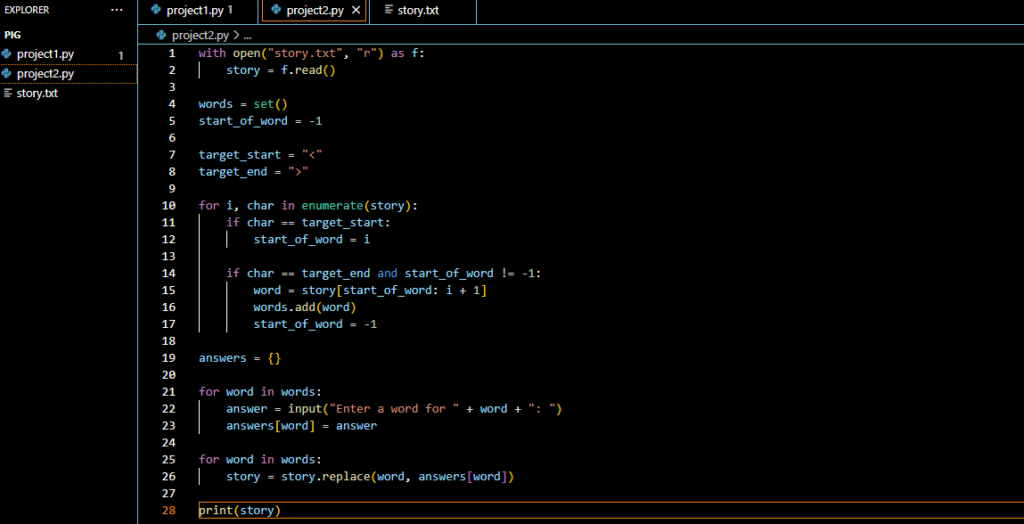Click Python icon on project1.py tab

click(x=156, y=11)
